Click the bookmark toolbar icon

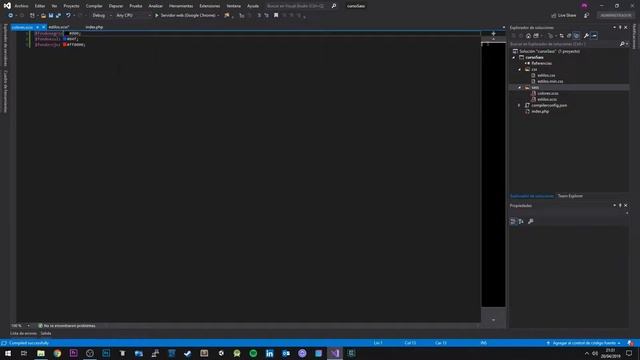pyautogui.click(x=276, y=16)
